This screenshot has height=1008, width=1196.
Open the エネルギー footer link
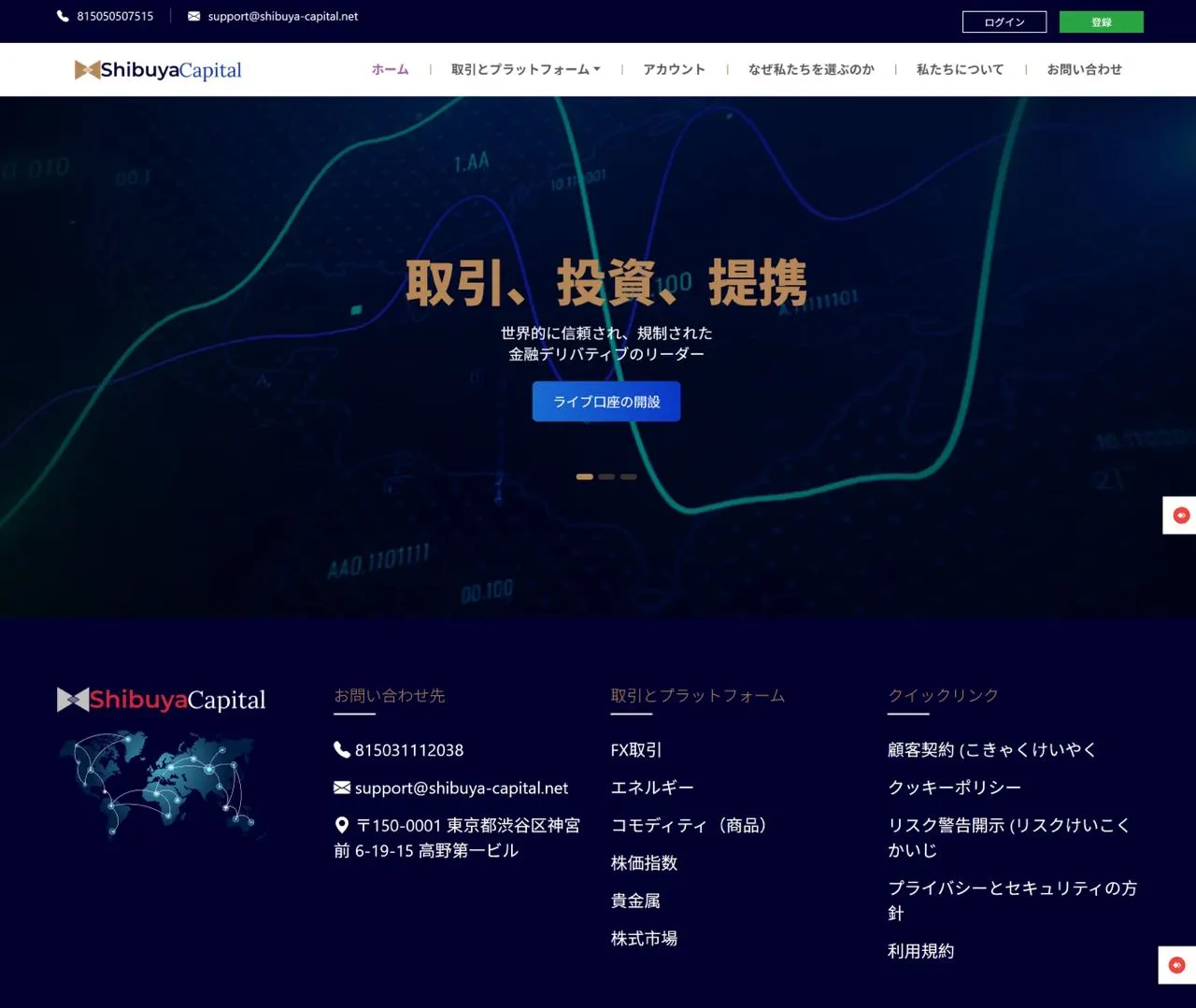(x=652, y=788)
